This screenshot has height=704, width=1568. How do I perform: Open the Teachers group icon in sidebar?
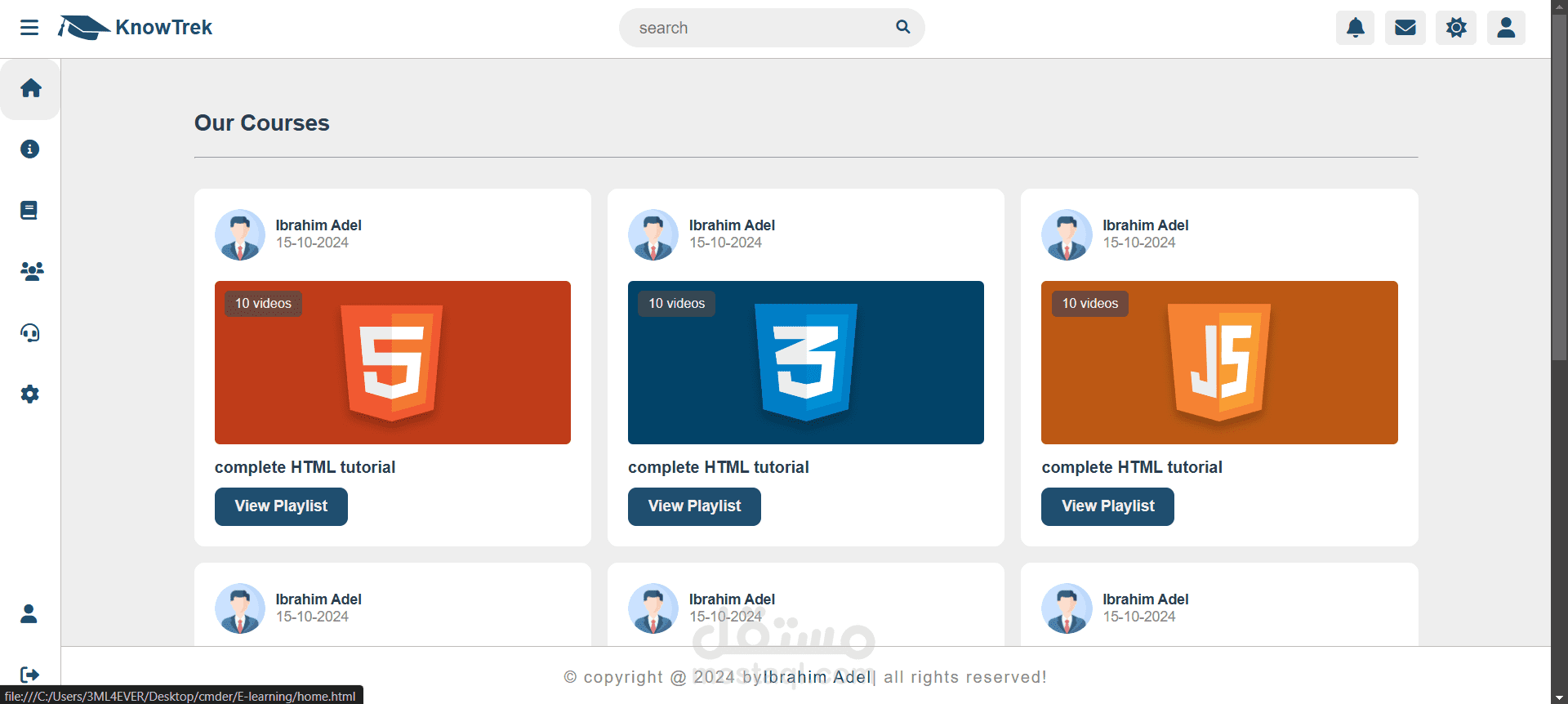(32, 271)
